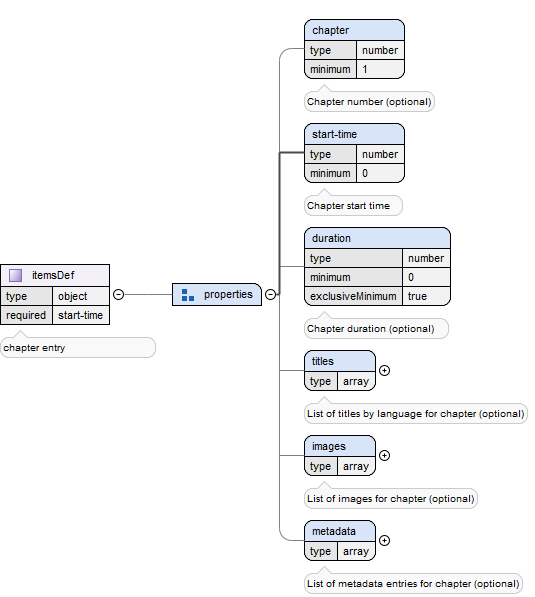Click required start-time value in itemsDef
The width and height of the screenshot is (535, 597).
point(81,315)
